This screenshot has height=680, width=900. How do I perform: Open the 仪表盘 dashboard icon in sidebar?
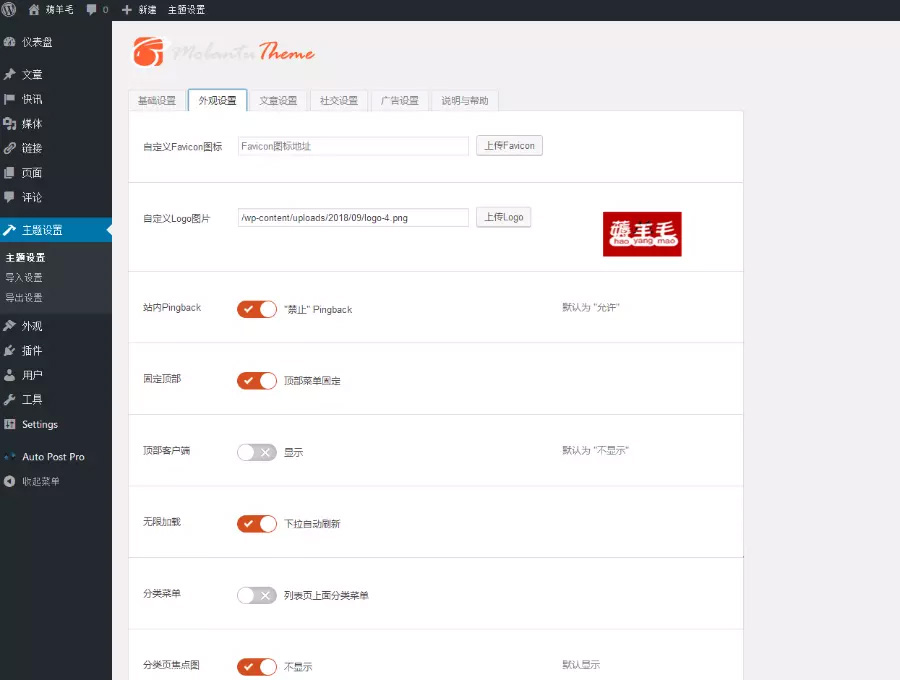[10, 42]
